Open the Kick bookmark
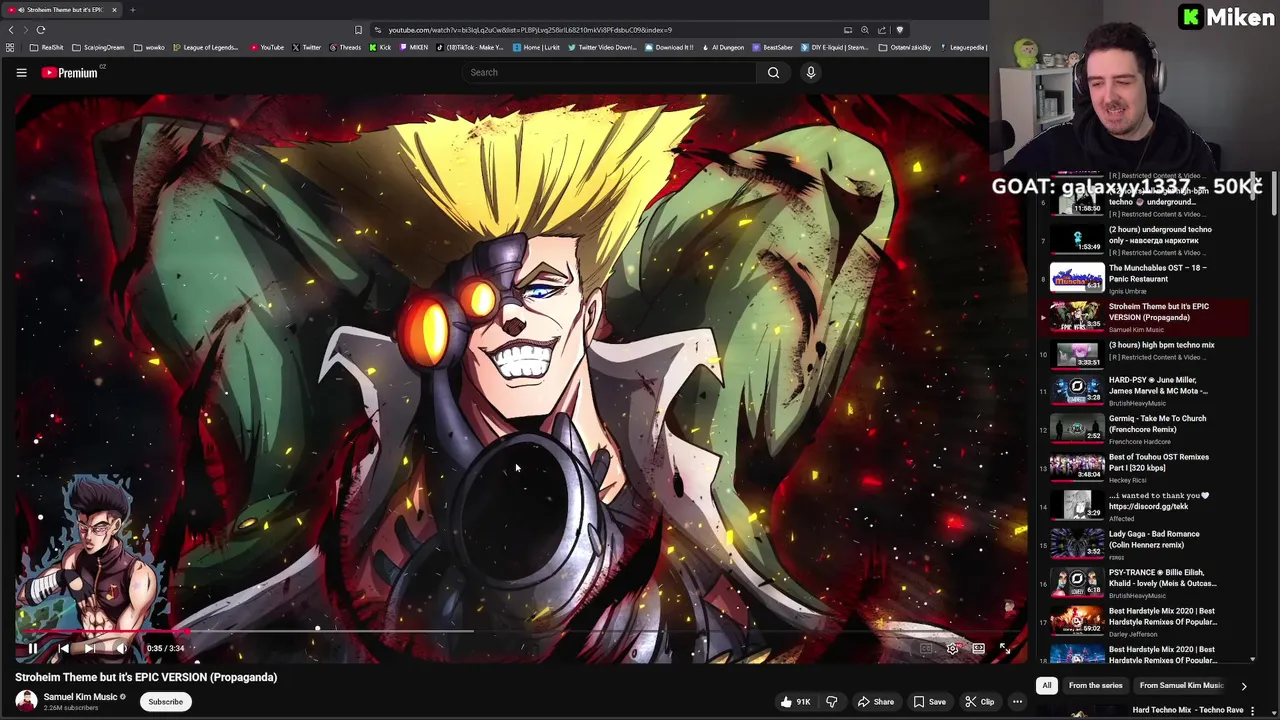This screenshot has width=1280, height=720. 380,47
